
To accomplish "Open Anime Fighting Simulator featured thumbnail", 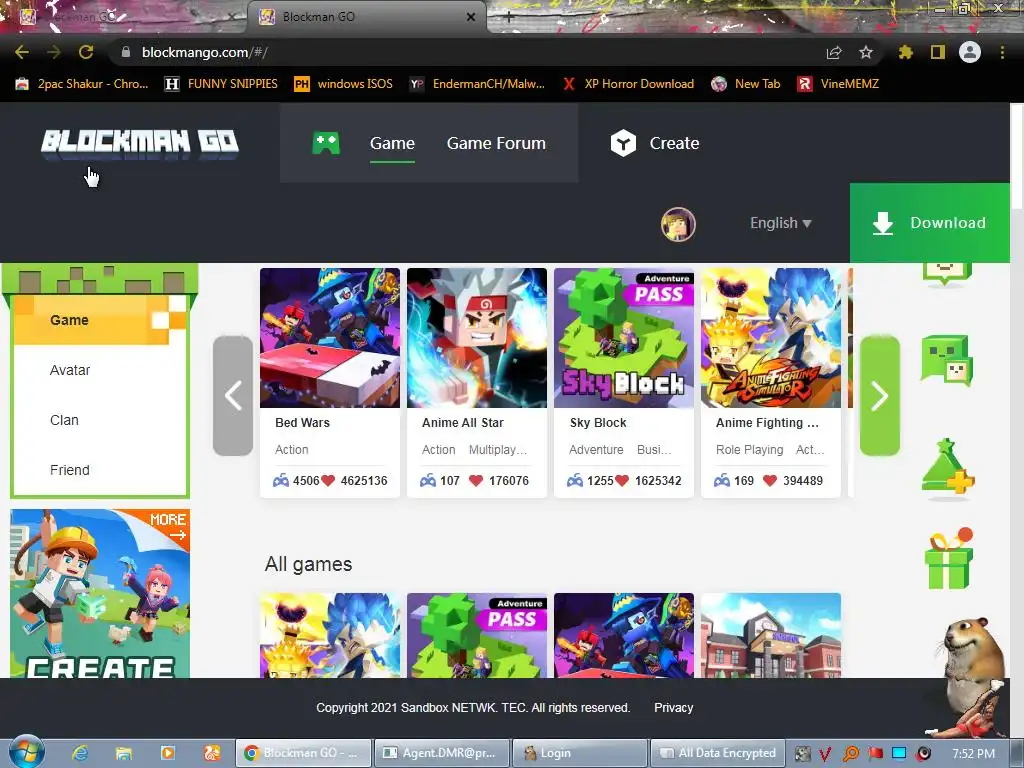I will tap(771, 338).
